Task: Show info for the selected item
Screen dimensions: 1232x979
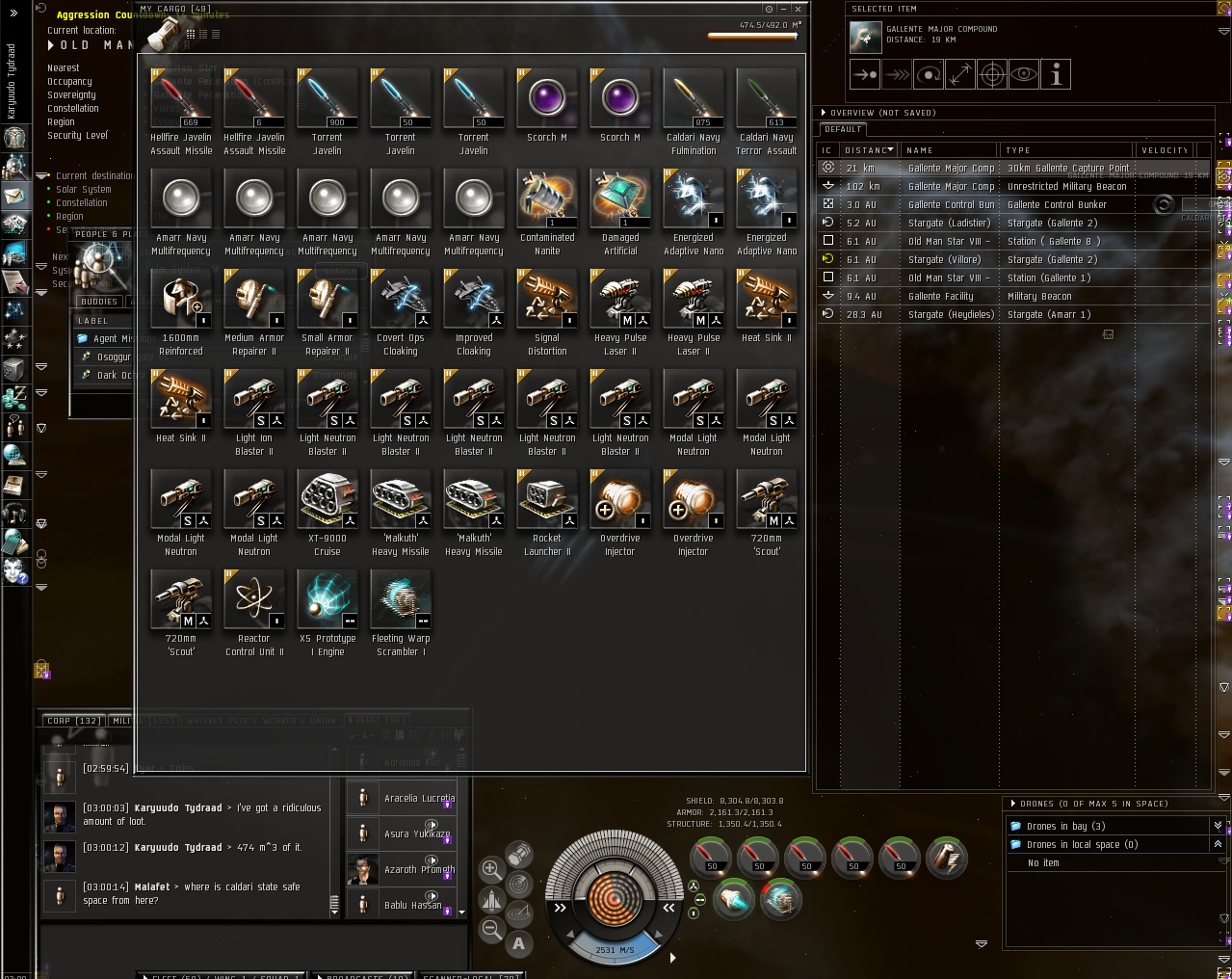Action: pyautogui.click(x=1056, y=74)
